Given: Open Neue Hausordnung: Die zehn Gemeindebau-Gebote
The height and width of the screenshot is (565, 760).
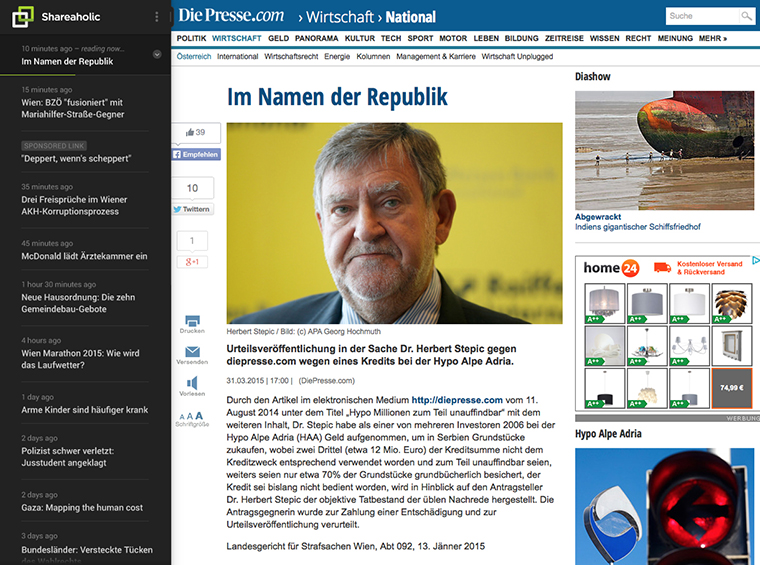Looking at the screenshot, I should (x=78, y=303).
